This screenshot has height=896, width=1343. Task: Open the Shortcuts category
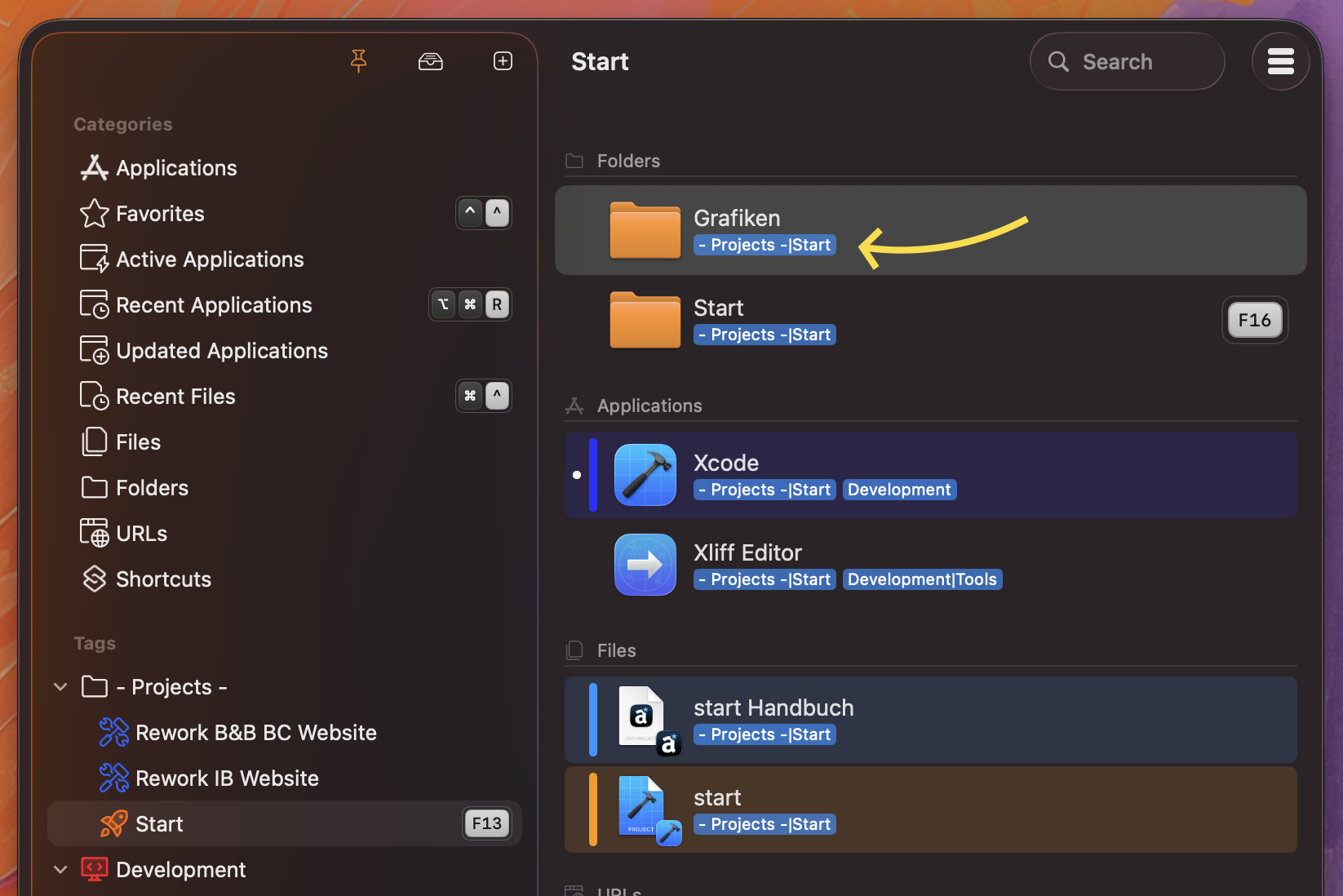point(163,579)
